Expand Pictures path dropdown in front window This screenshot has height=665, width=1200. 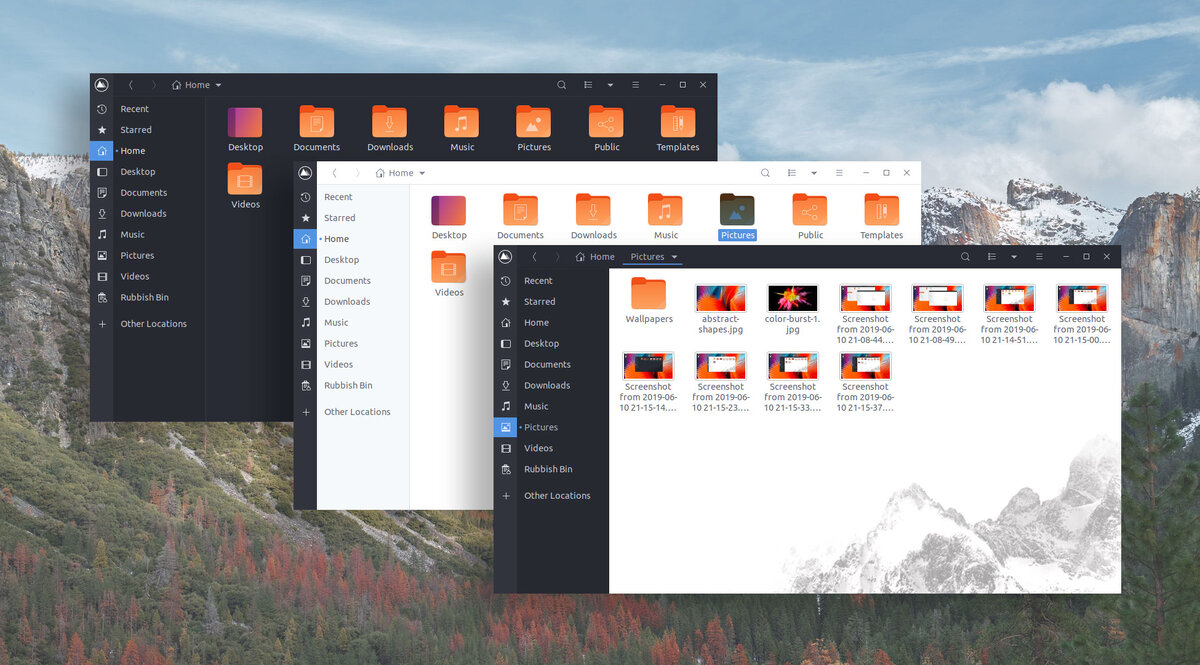click(675, 257)
